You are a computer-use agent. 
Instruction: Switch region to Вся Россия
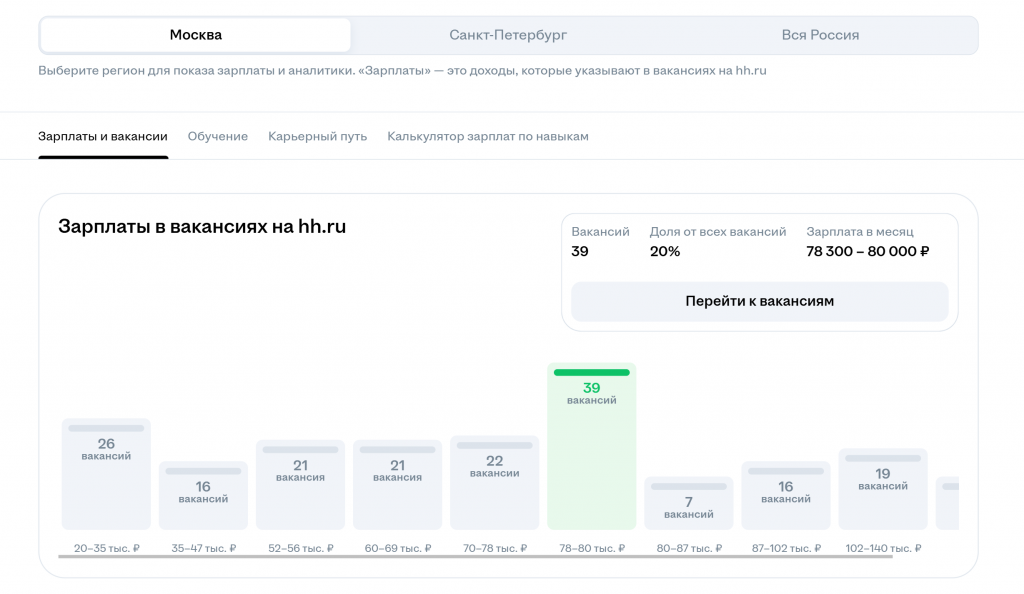(x=820, y=35)
